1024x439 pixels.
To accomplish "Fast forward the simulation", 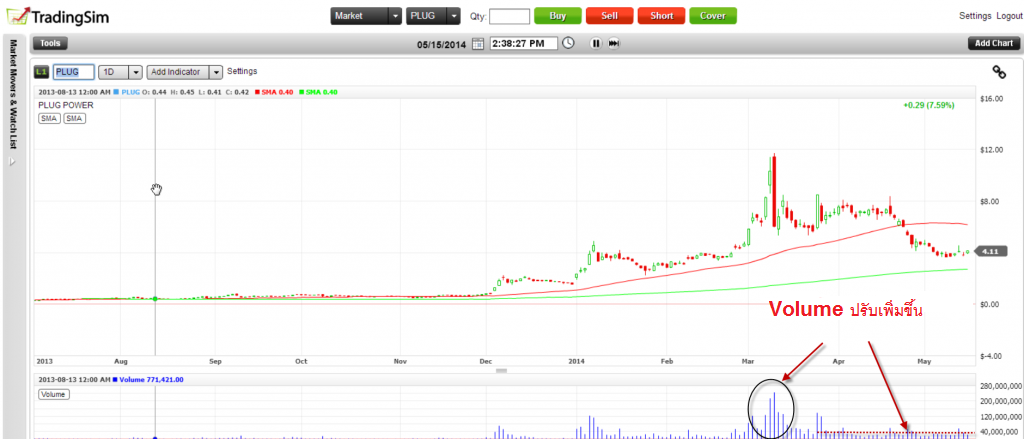I will 613,43.
